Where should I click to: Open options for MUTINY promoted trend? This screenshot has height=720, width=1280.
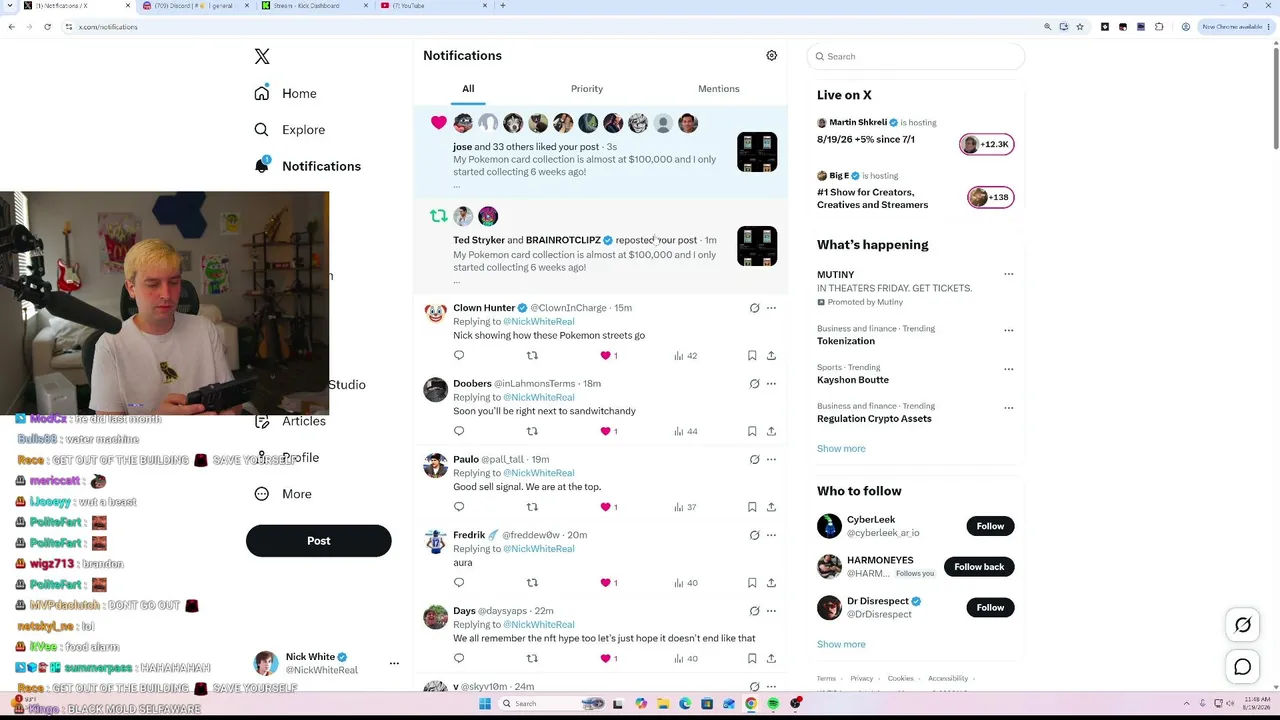[1008, 274]
